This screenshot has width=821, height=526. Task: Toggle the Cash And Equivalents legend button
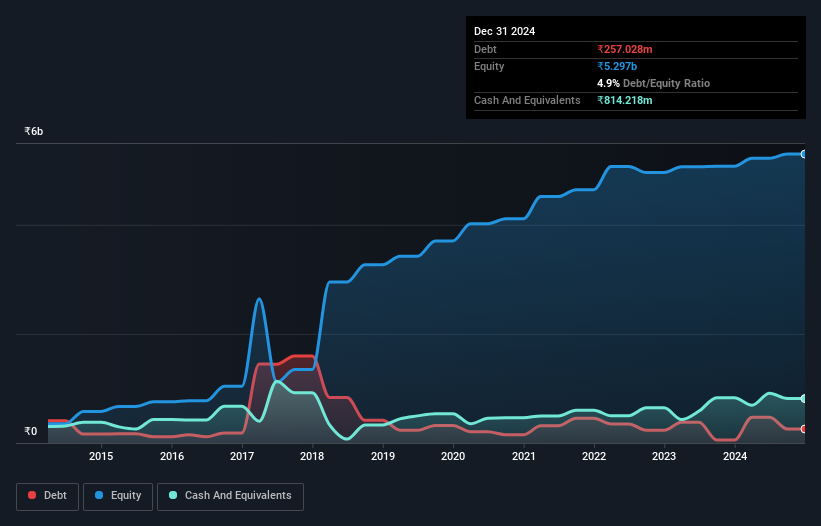pyautogui.click(x=230, y=496)
